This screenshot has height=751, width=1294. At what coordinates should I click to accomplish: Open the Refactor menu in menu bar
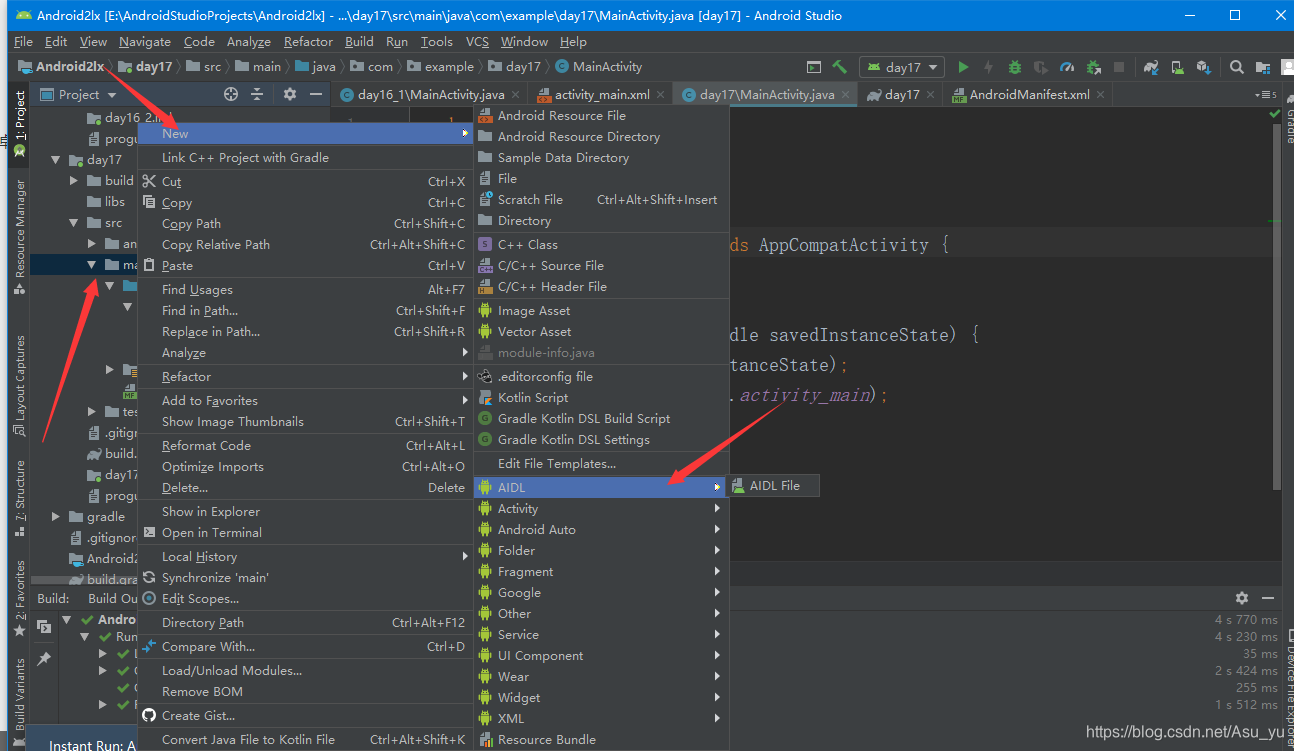click(x=308, y=42)
